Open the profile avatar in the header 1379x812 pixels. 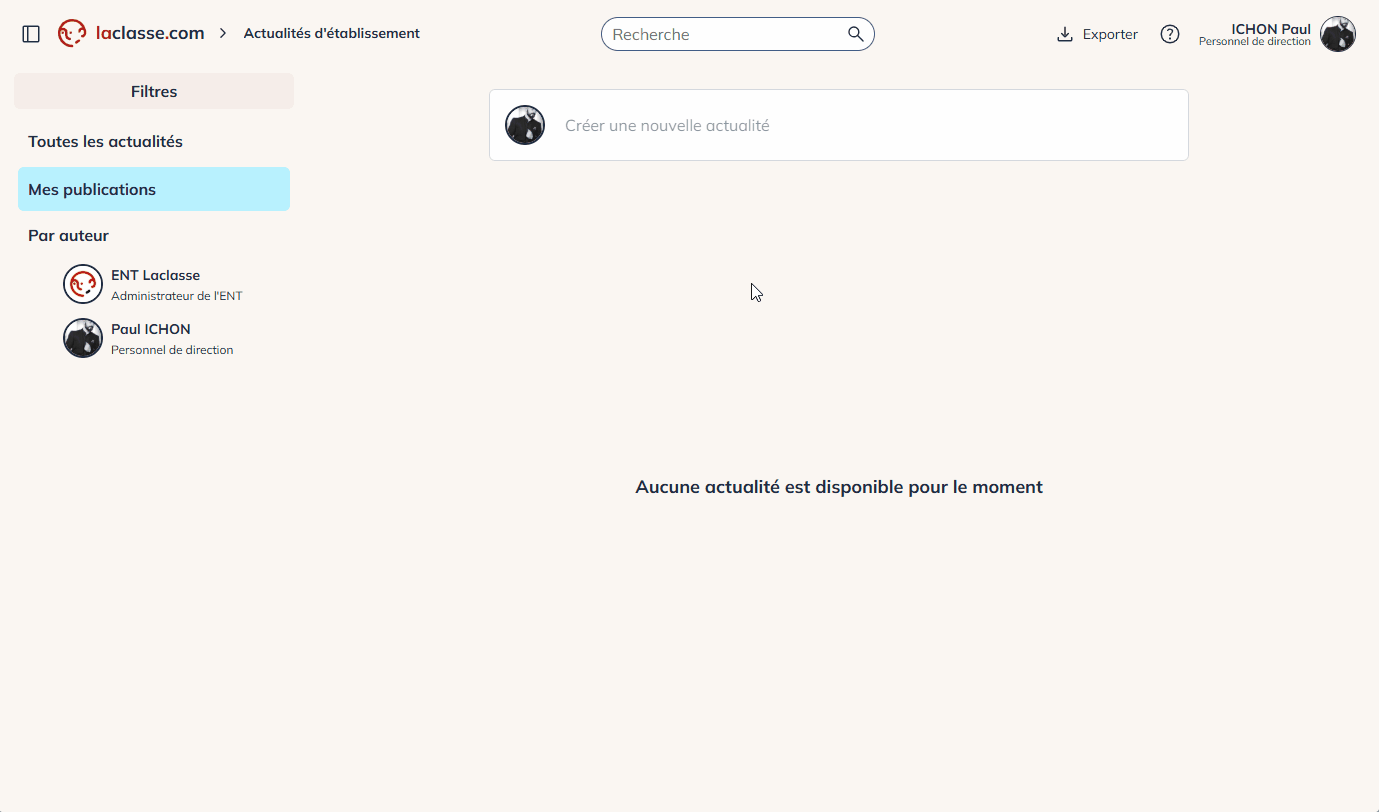pos(1337,34)
